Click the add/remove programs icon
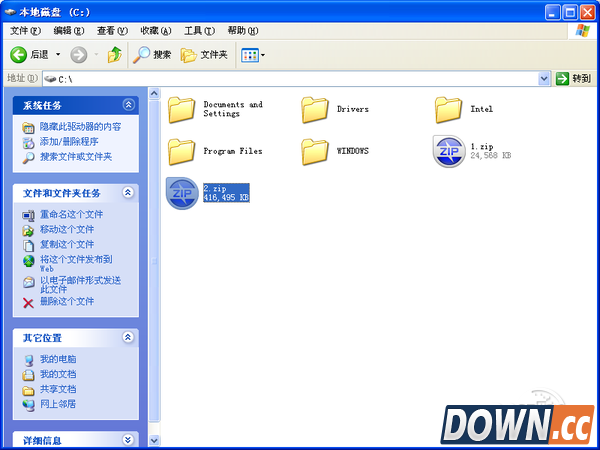Viewport: 600px width, 450px height. click(28, 143)
